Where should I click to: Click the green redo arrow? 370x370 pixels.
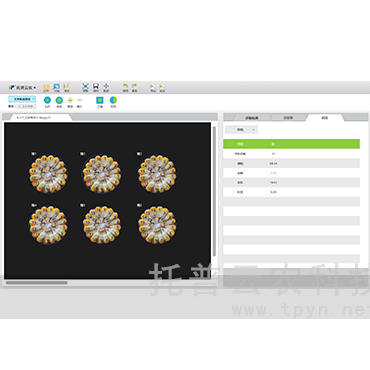[x=134, y=86]
